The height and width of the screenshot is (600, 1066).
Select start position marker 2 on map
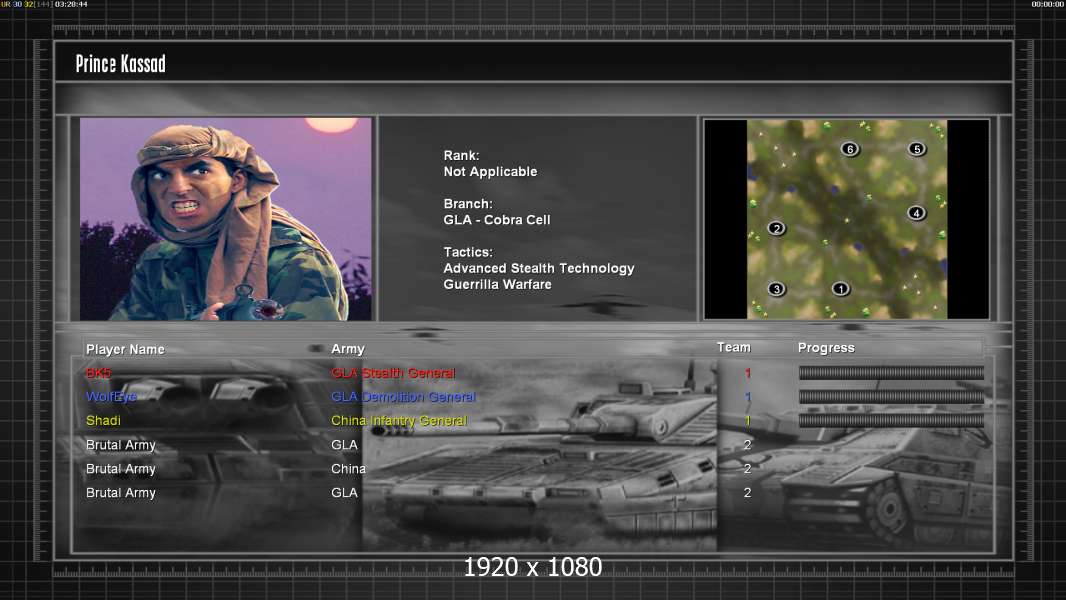776,228
